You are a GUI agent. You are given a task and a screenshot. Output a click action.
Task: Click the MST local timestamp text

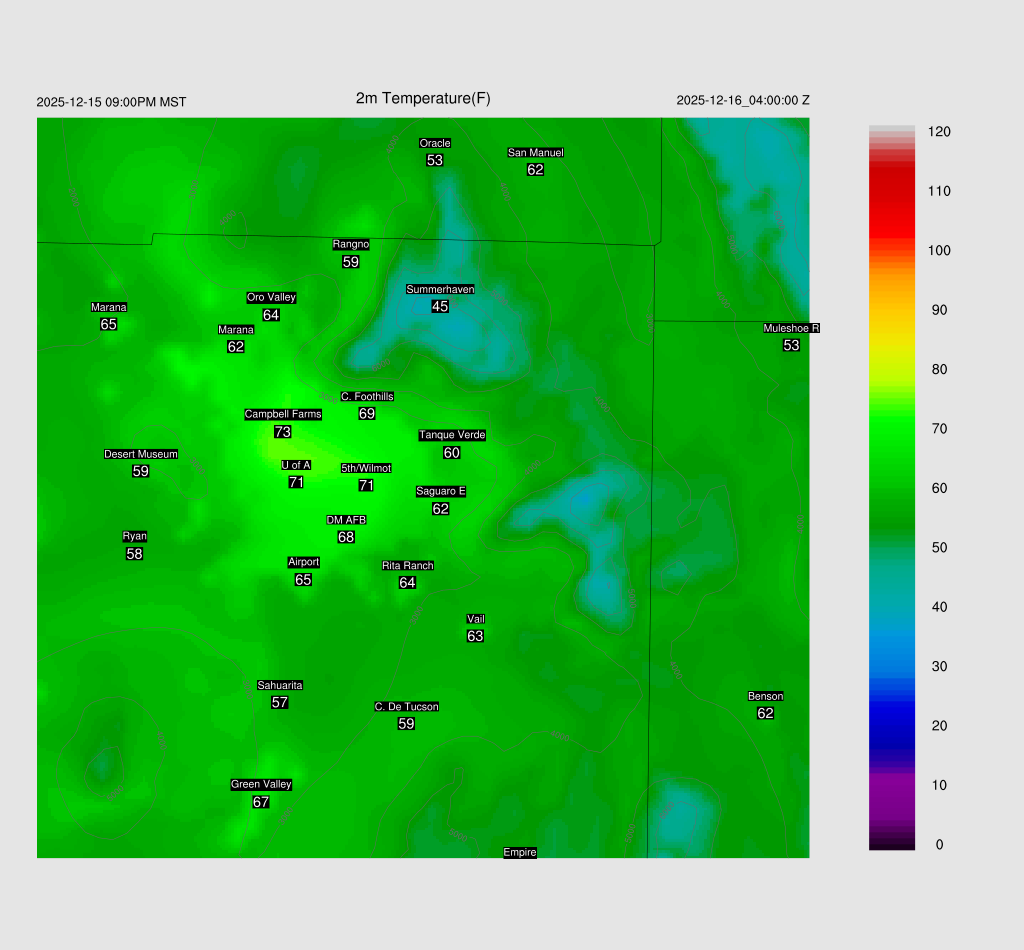(x=111, y=102)
